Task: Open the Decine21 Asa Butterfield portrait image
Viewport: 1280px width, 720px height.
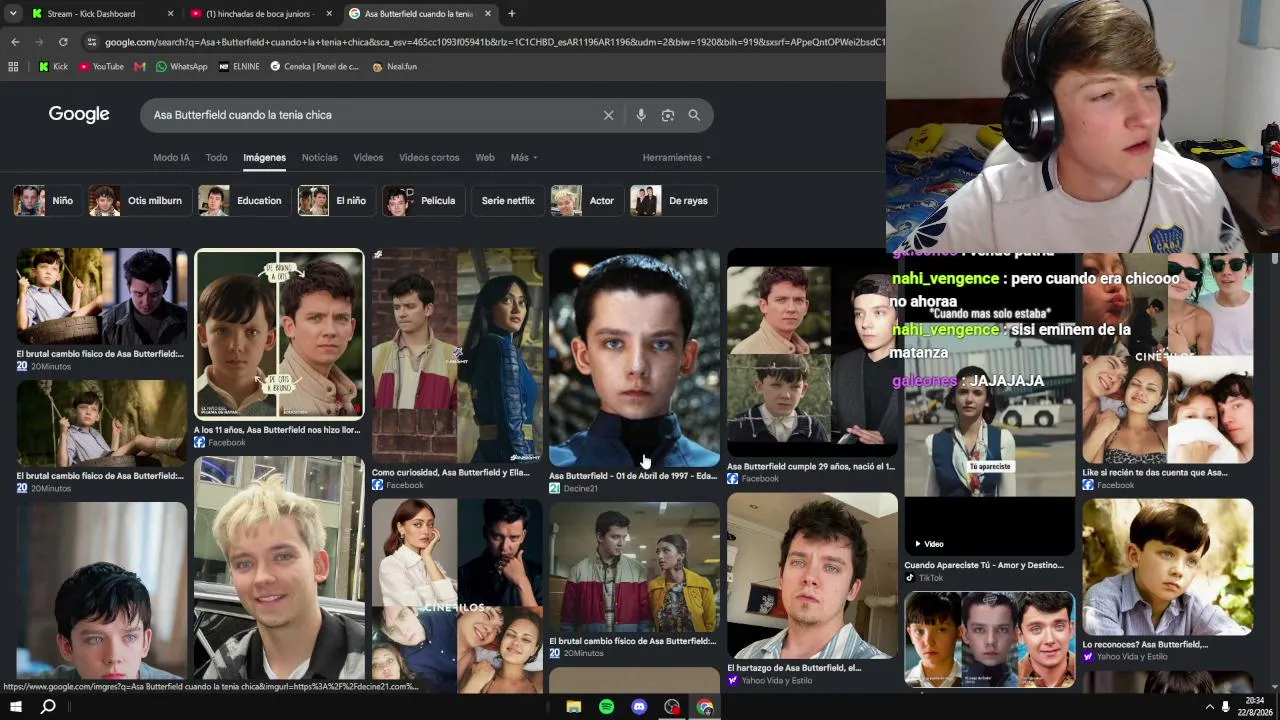Action: [634, 358]
